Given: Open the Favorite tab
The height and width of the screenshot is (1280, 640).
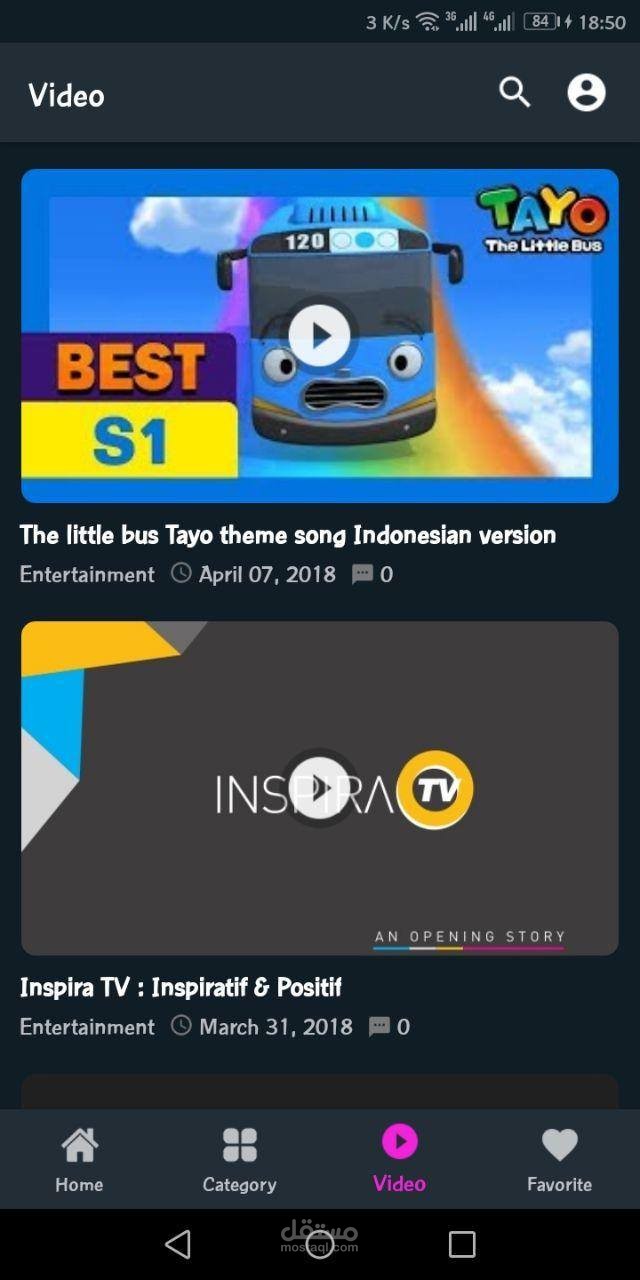Looking at the screenshot, I should point(559,1160).
